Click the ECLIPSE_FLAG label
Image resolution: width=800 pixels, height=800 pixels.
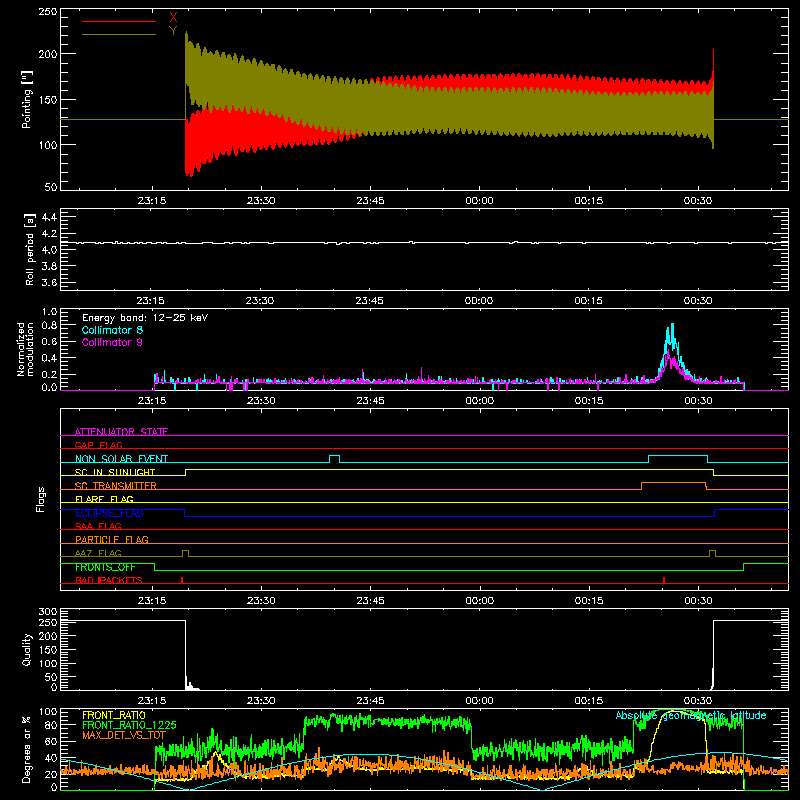click(109, 513)
